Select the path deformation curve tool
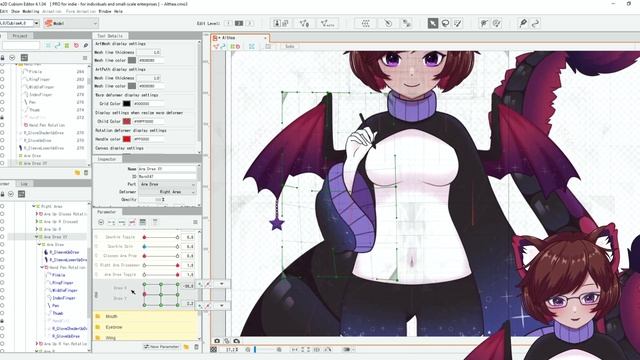The width and height of the screenshot is (640, 360). tap(536, 23)
